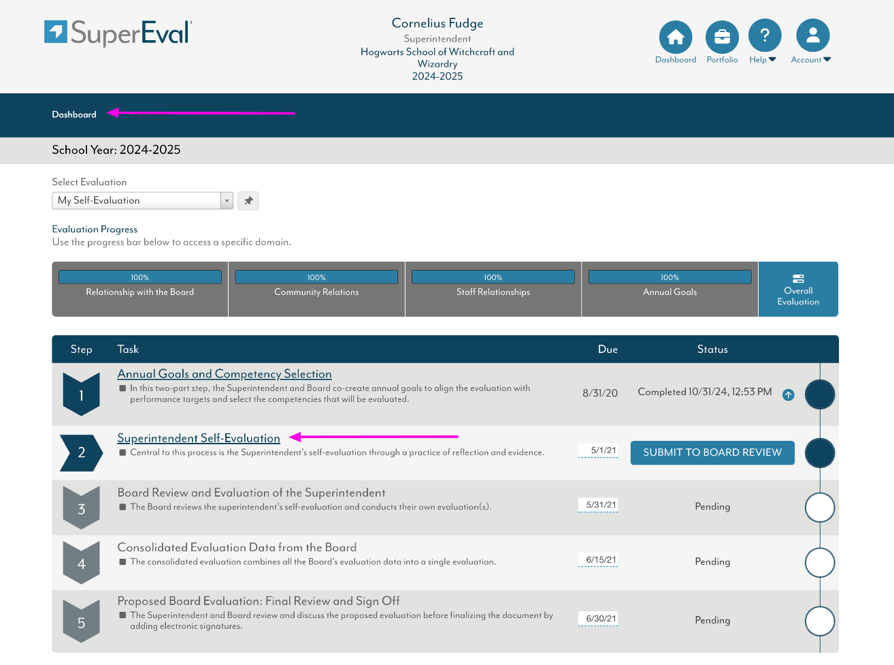
Task: Click the Cornelius Fudge name heading
Action: tap(437, 23)
